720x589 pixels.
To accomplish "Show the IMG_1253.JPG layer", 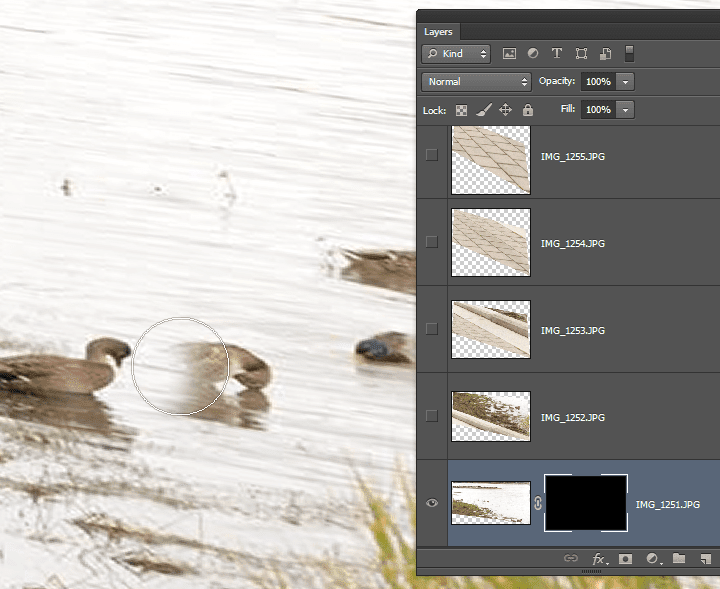I will pyautogui.click(x=432, y=329).
